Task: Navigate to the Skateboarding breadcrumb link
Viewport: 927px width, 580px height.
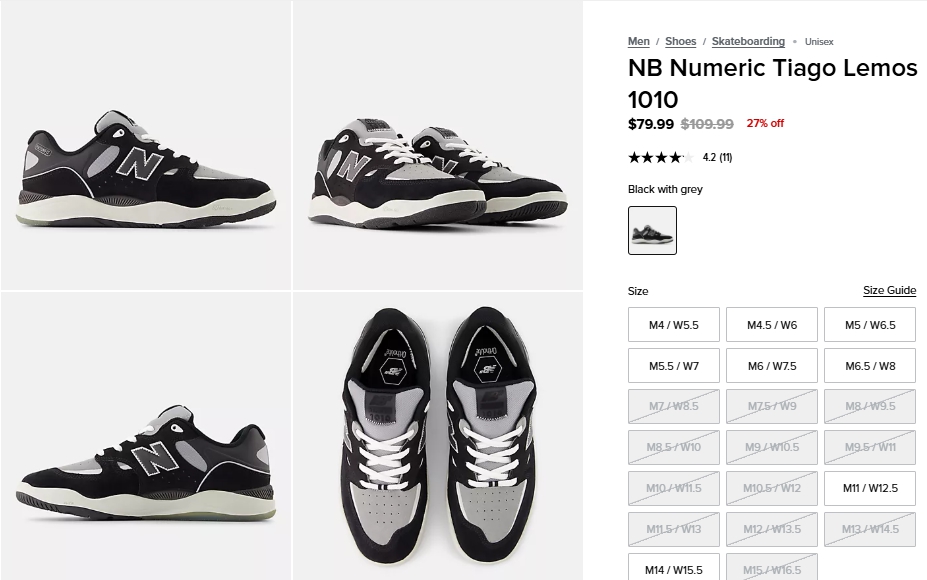Action: click(x=748, y=41)
